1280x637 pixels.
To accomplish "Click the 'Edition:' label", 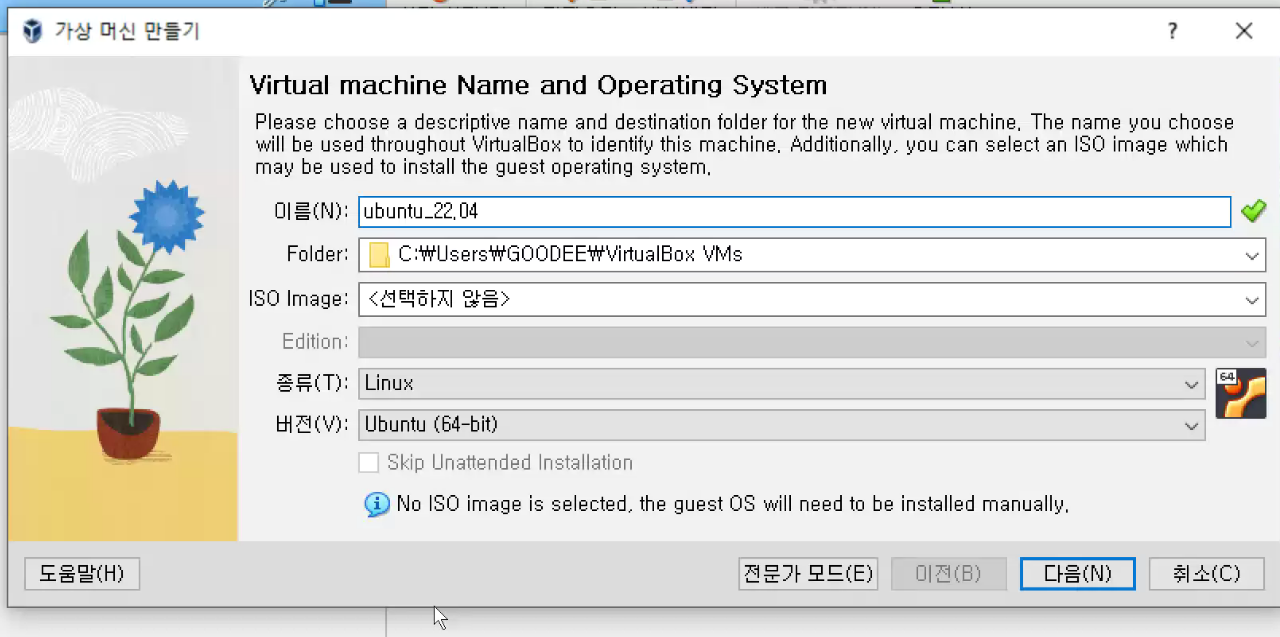I will pos(315,341).
